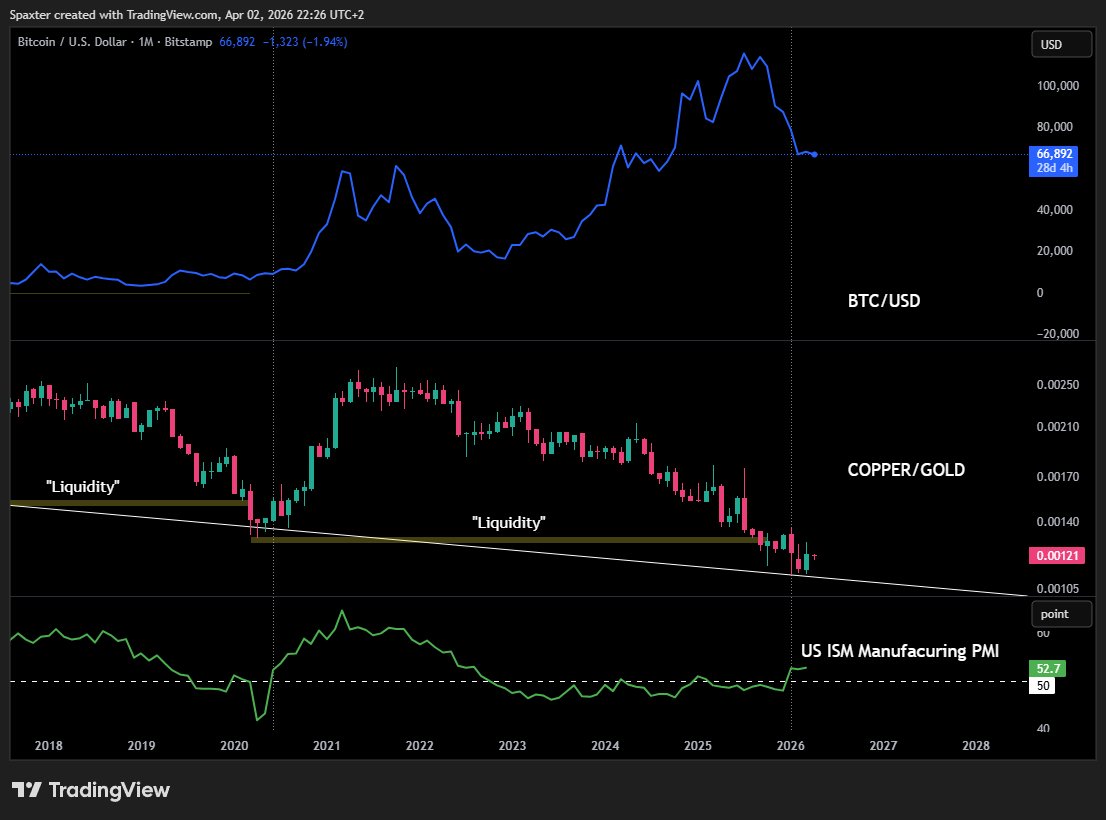Image resolution: width=1106 pixels, height=820 pixels.
Task: Click the −1,323 (−1.94%) change value
Action: pyautogui.click(x=305, y=42)
